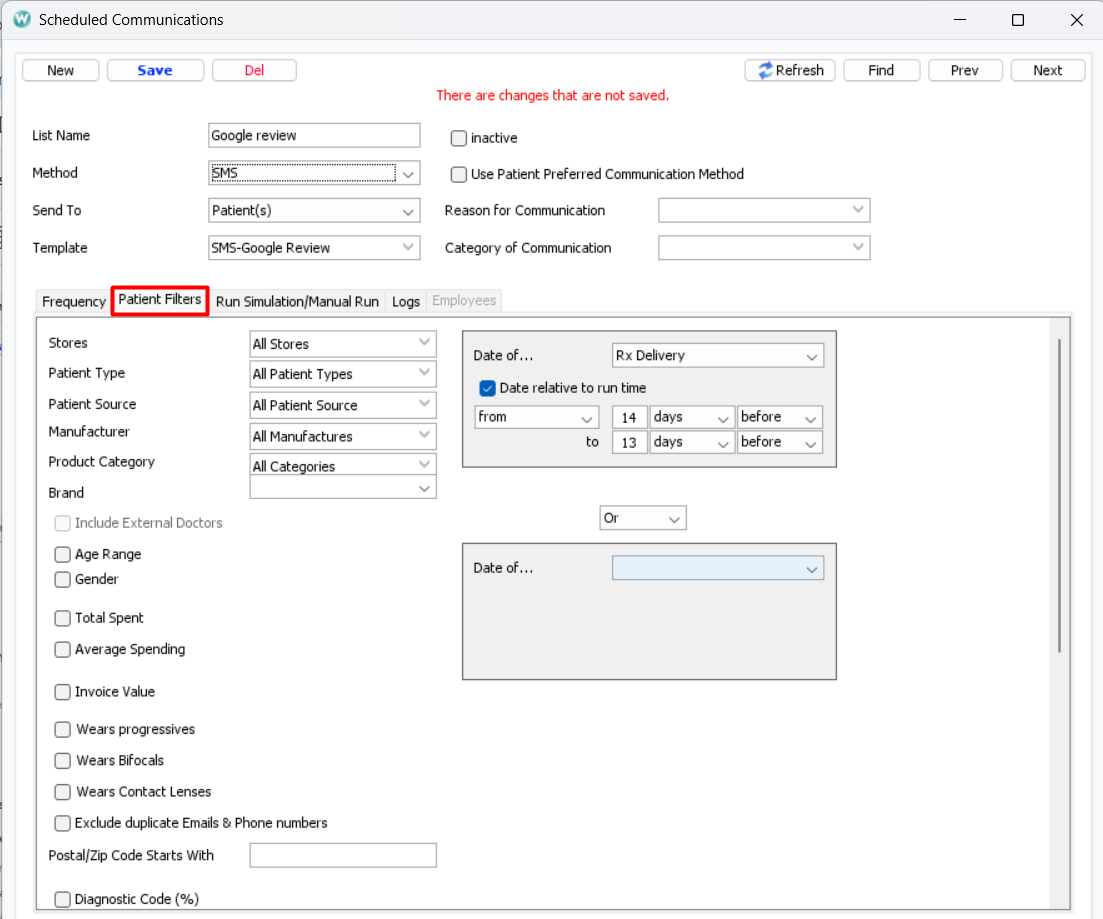
Task: Open days unit dropdown in to row
Action: pyautogui.click(x=692, y=442)
